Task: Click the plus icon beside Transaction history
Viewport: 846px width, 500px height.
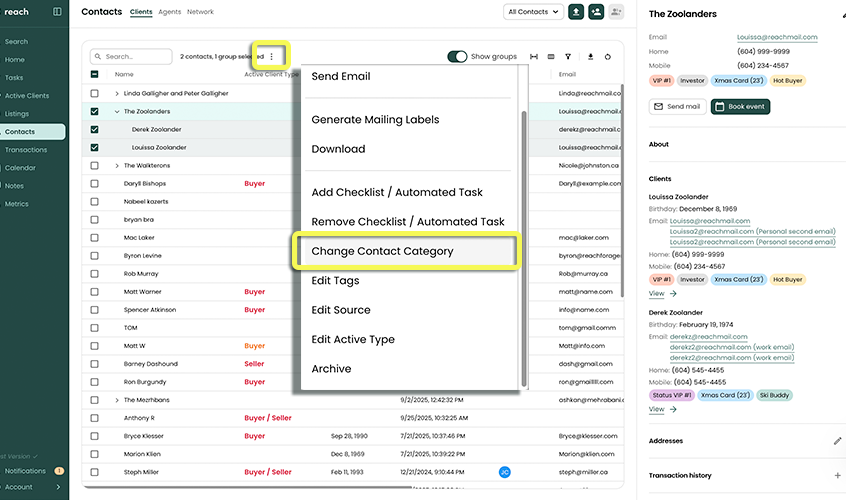Action: coord(837,476)
